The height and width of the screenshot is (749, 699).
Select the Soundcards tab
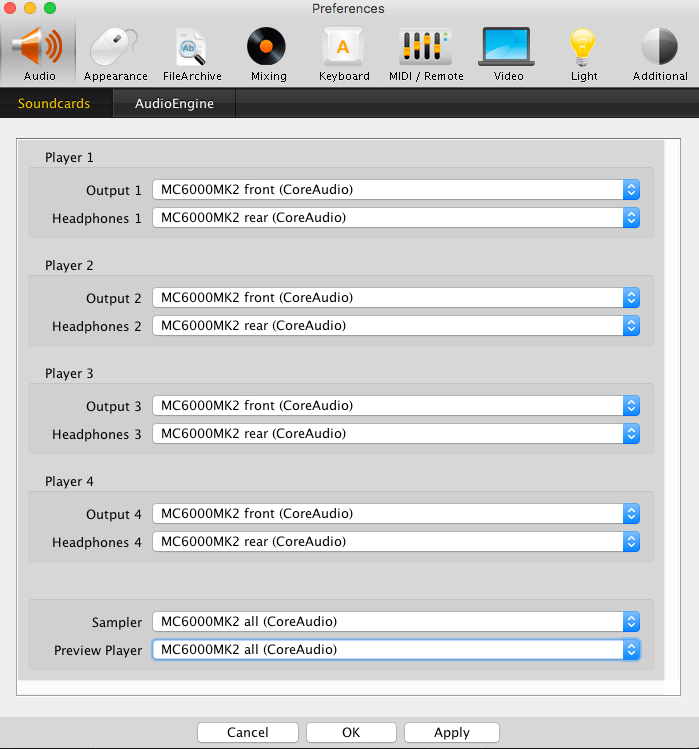tap(54, 104)
